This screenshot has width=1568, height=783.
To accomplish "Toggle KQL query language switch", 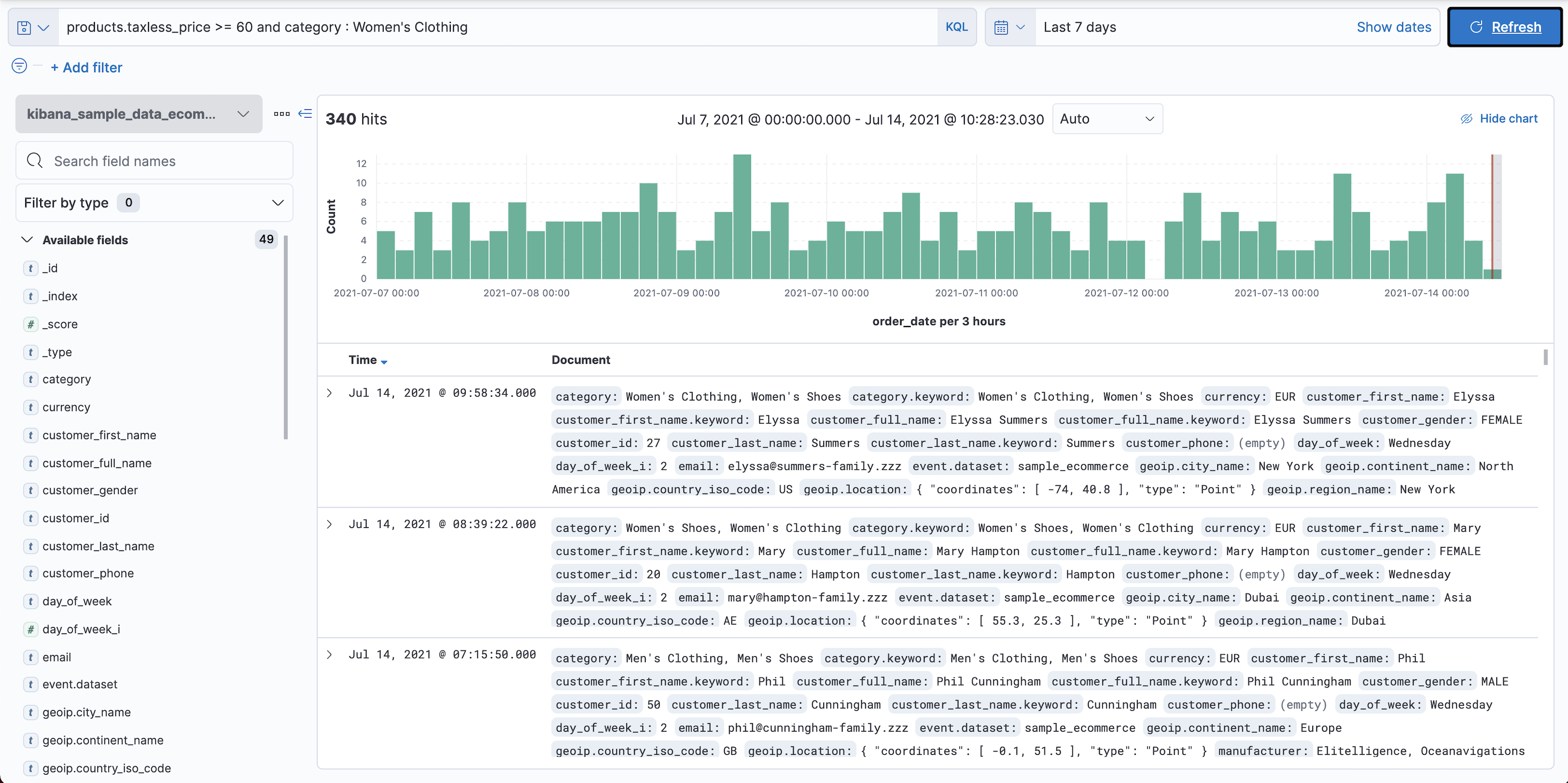I will (956, 27).
